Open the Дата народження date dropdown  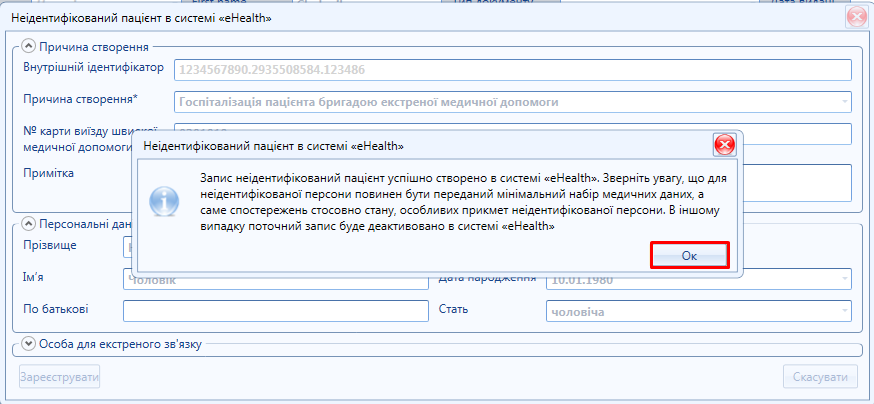pos(845,279)
